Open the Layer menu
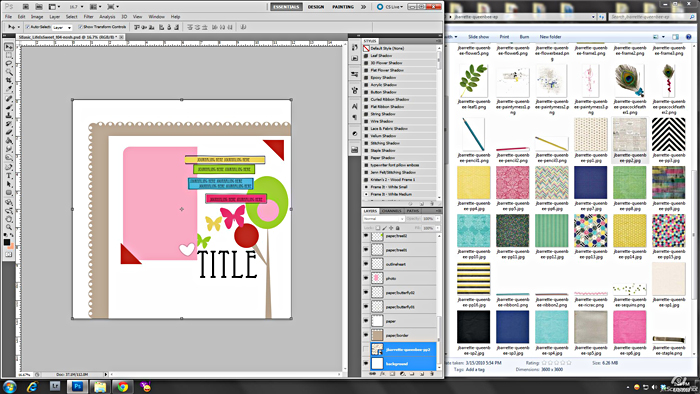The width and height of the screenshot is (700, 394). click(54, 17)
